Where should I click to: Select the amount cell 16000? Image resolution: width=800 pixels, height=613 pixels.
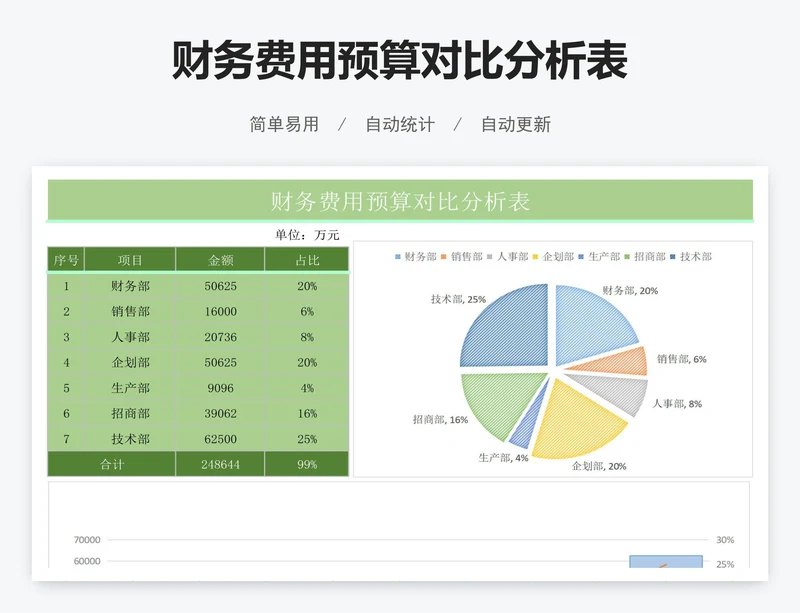click(220, 311)
